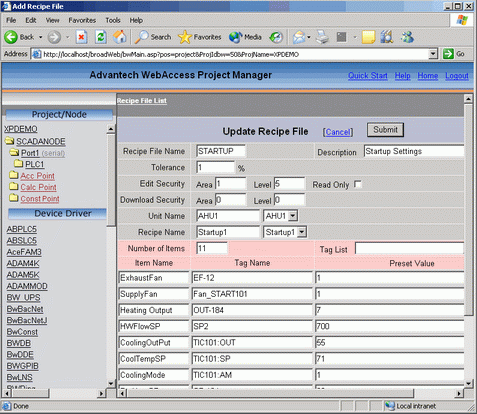Open the BwBacNet device driver link
Image resolution: width=477 pixels, height=414 pixels.
(25, 309)
